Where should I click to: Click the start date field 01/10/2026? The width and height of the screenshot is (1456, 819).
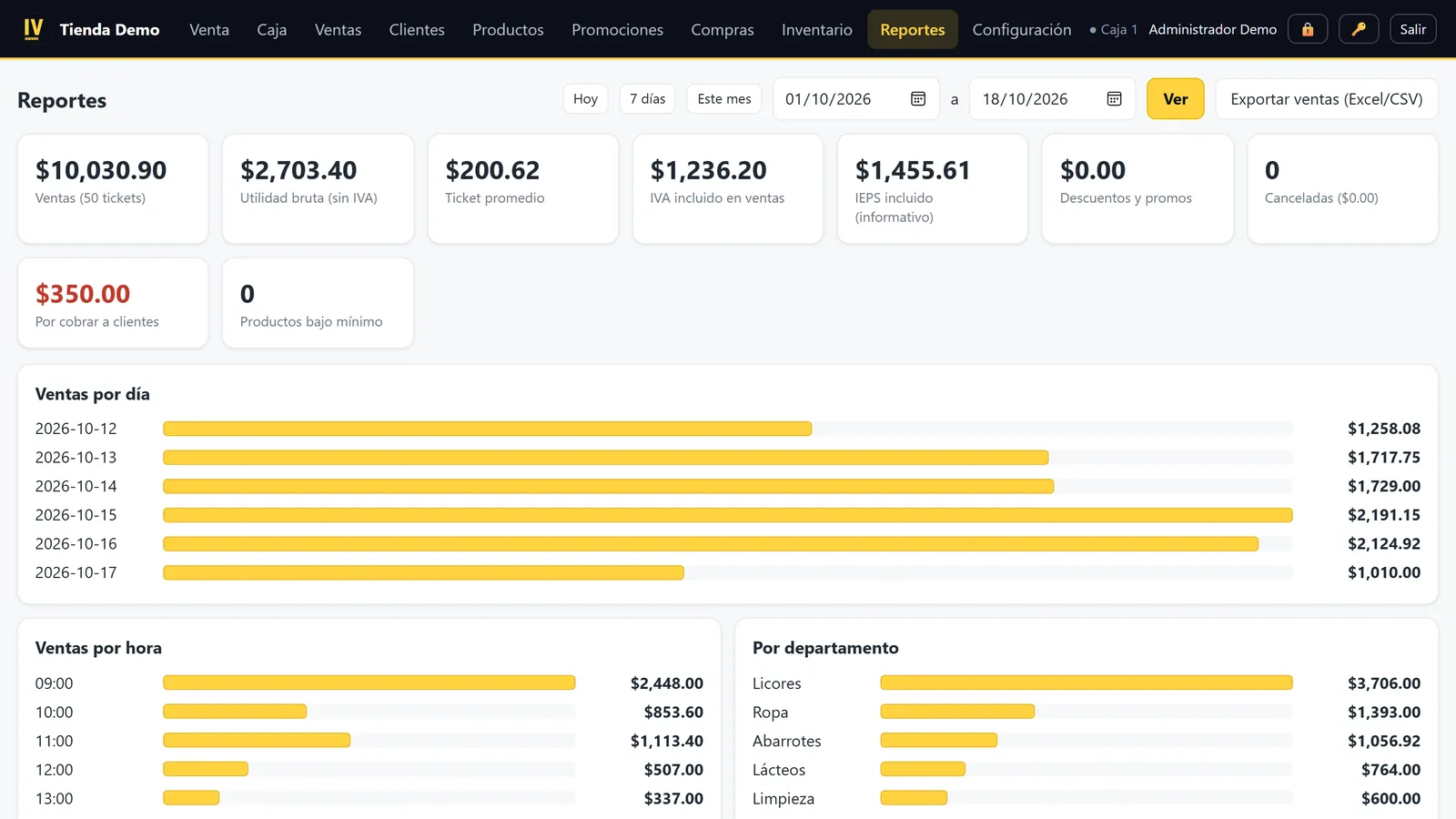click(855, 99)
